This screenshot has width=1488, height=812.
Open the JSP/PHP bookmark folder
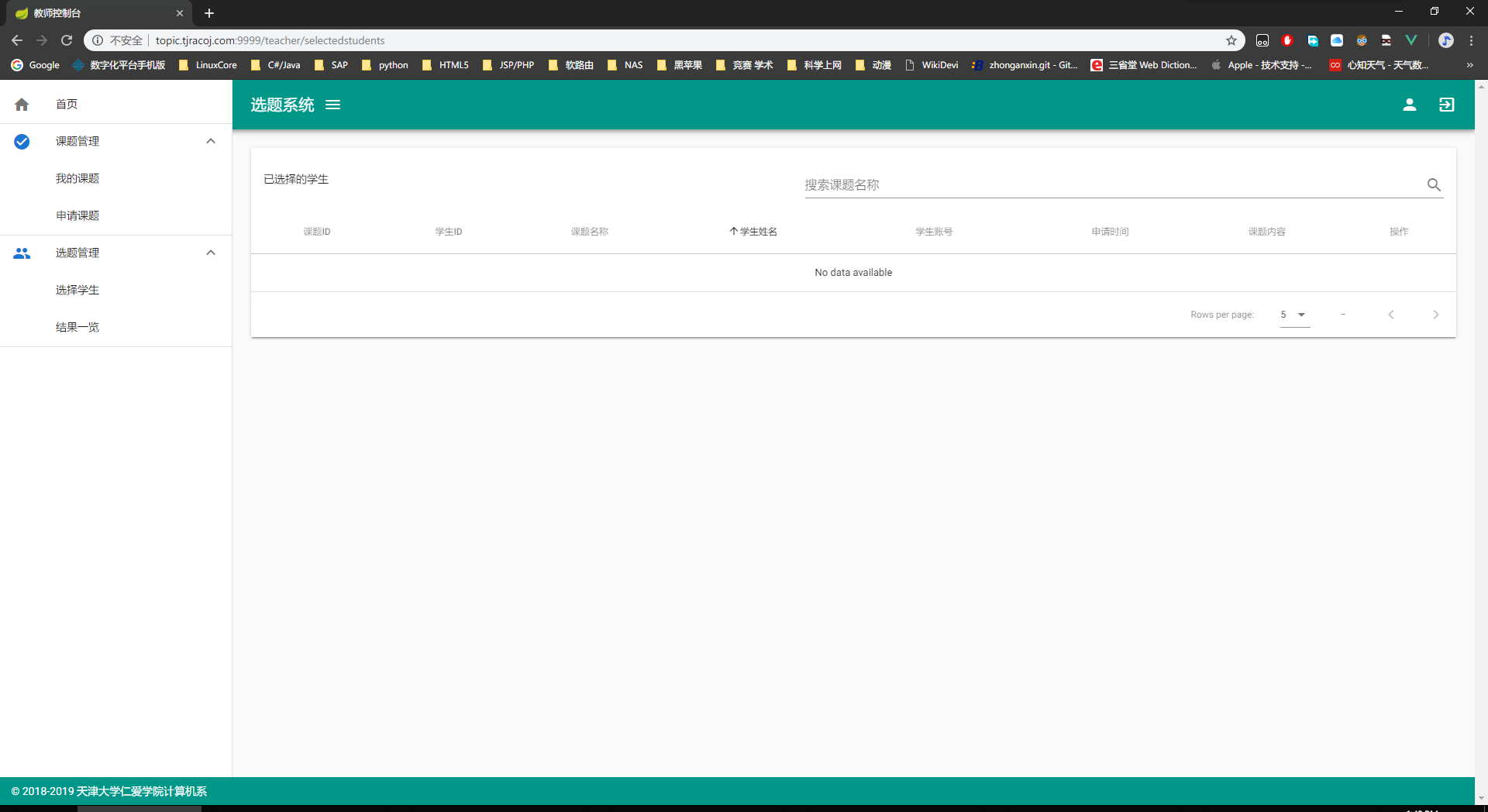click(508, 65)
